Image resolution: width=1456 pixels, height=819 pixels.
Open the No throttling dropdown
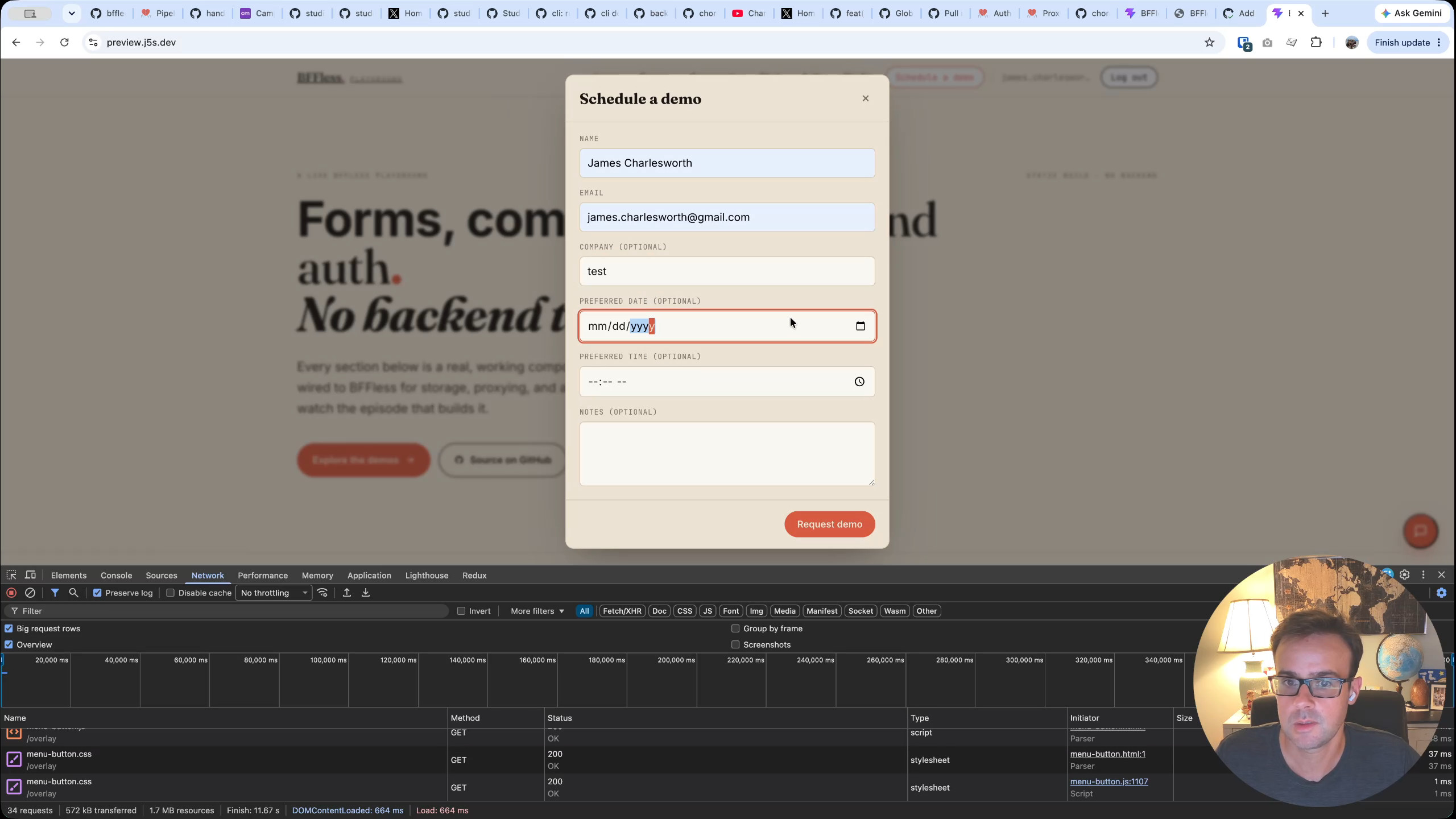(x=274, y=593)
